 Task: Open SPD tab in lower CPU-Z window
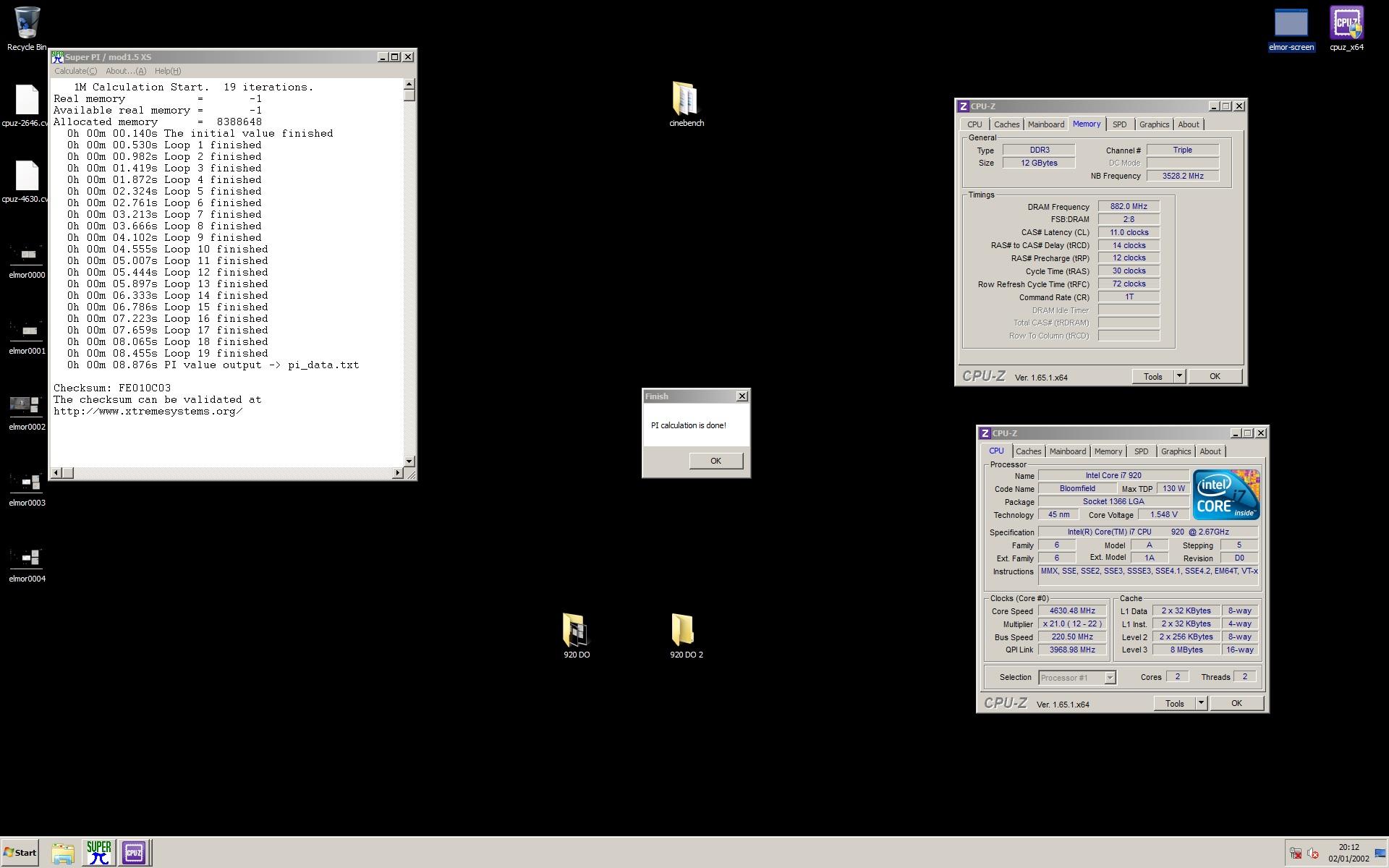tap(1141, 451)
